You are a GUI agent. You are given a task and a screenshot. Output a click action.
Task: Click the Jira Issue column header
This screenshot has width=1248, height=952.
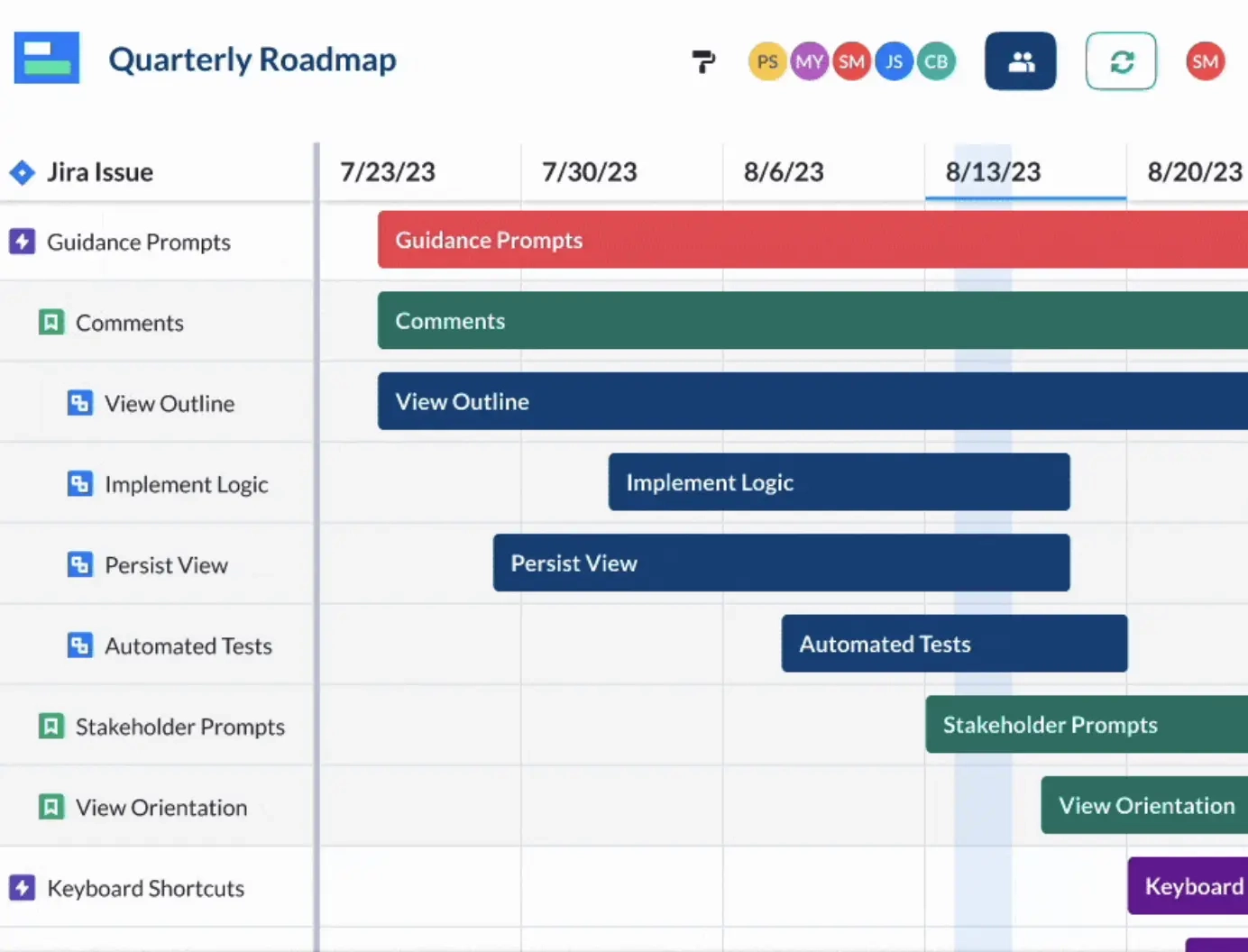[100, 172]
